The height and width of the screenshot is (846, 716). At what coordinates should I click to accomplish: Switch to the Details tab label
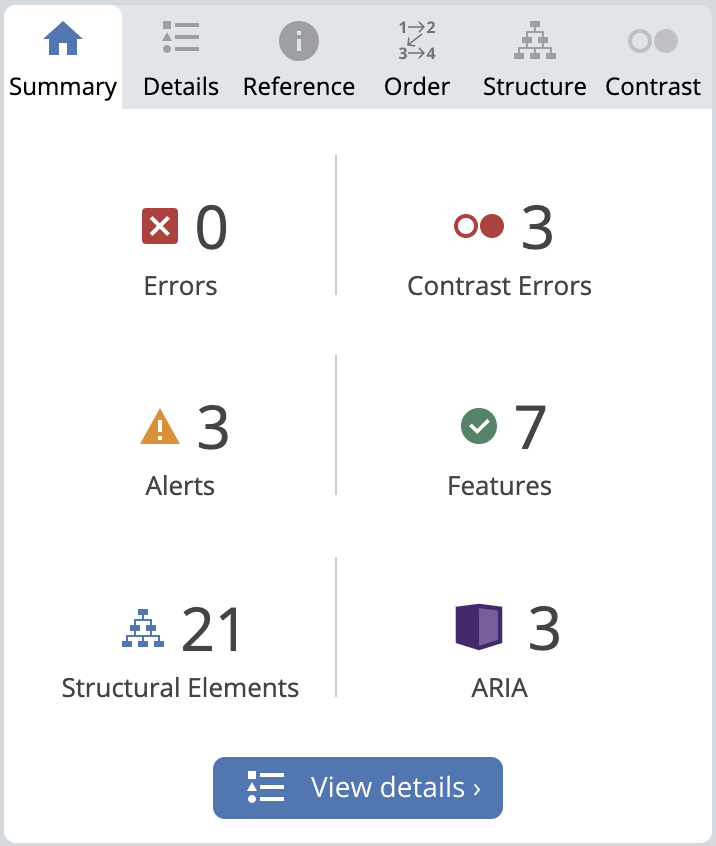181,86
